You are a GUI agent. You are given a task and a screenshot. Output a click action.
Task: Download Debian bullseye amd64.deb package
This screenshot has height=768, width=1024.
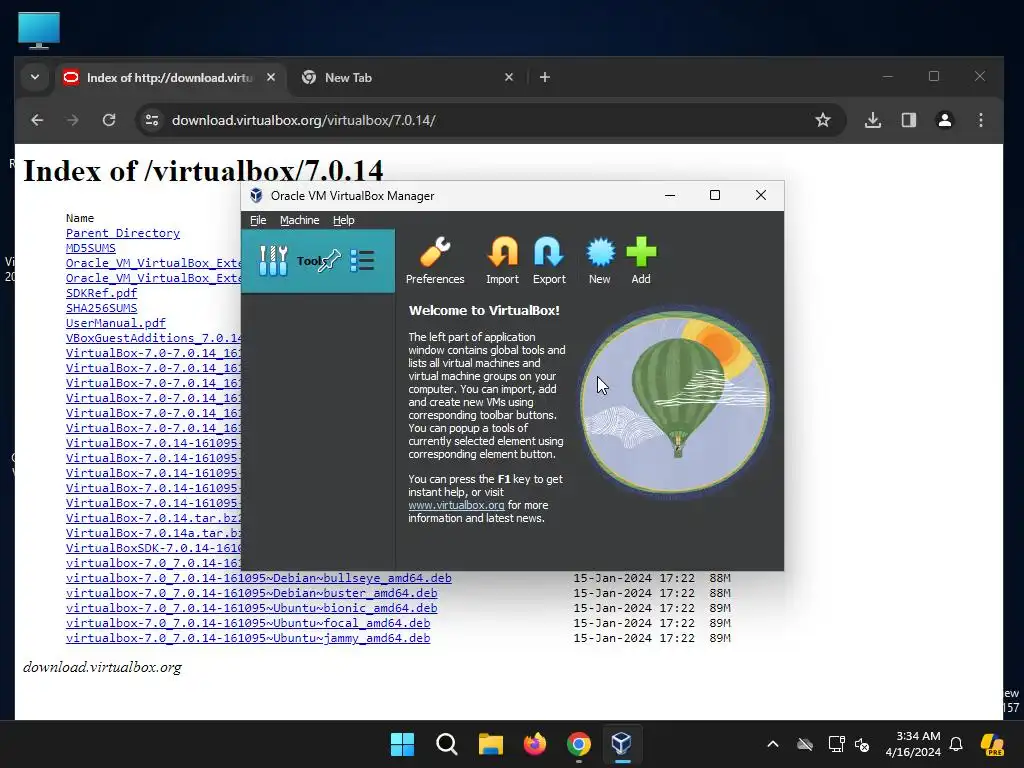pos(259,579)
